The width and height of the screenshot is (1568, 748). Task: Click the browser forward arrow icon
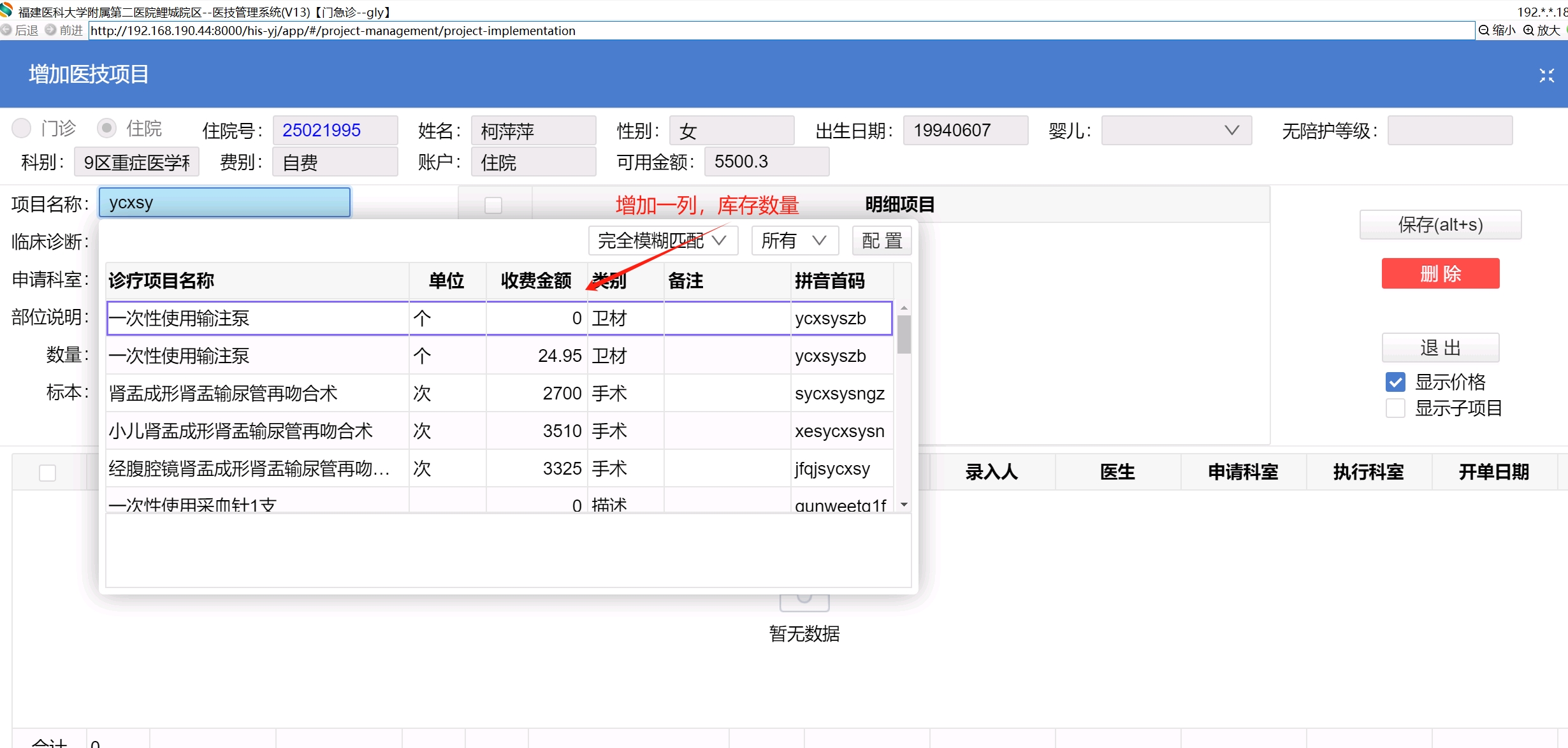coord(50,30)
